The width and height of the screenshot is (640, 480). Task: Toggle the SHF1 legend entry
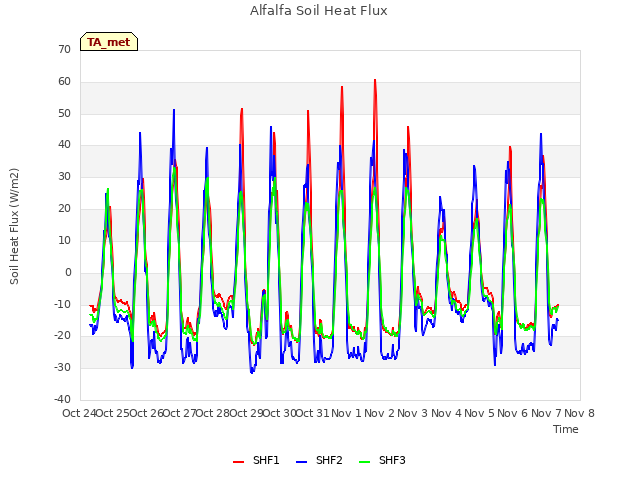coord(256,460)
